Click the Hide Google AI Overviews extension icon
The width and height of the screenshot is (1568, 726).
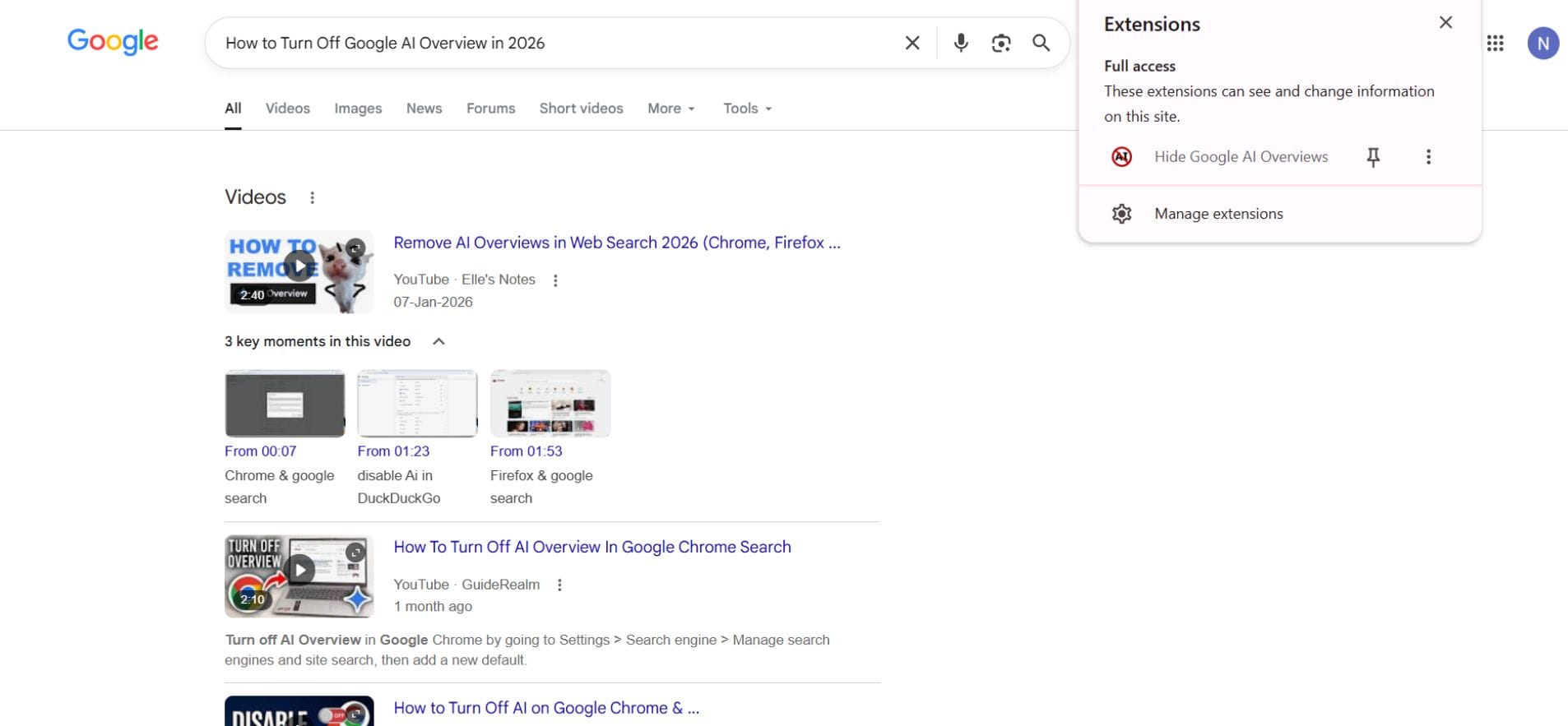coord(1121,156)
